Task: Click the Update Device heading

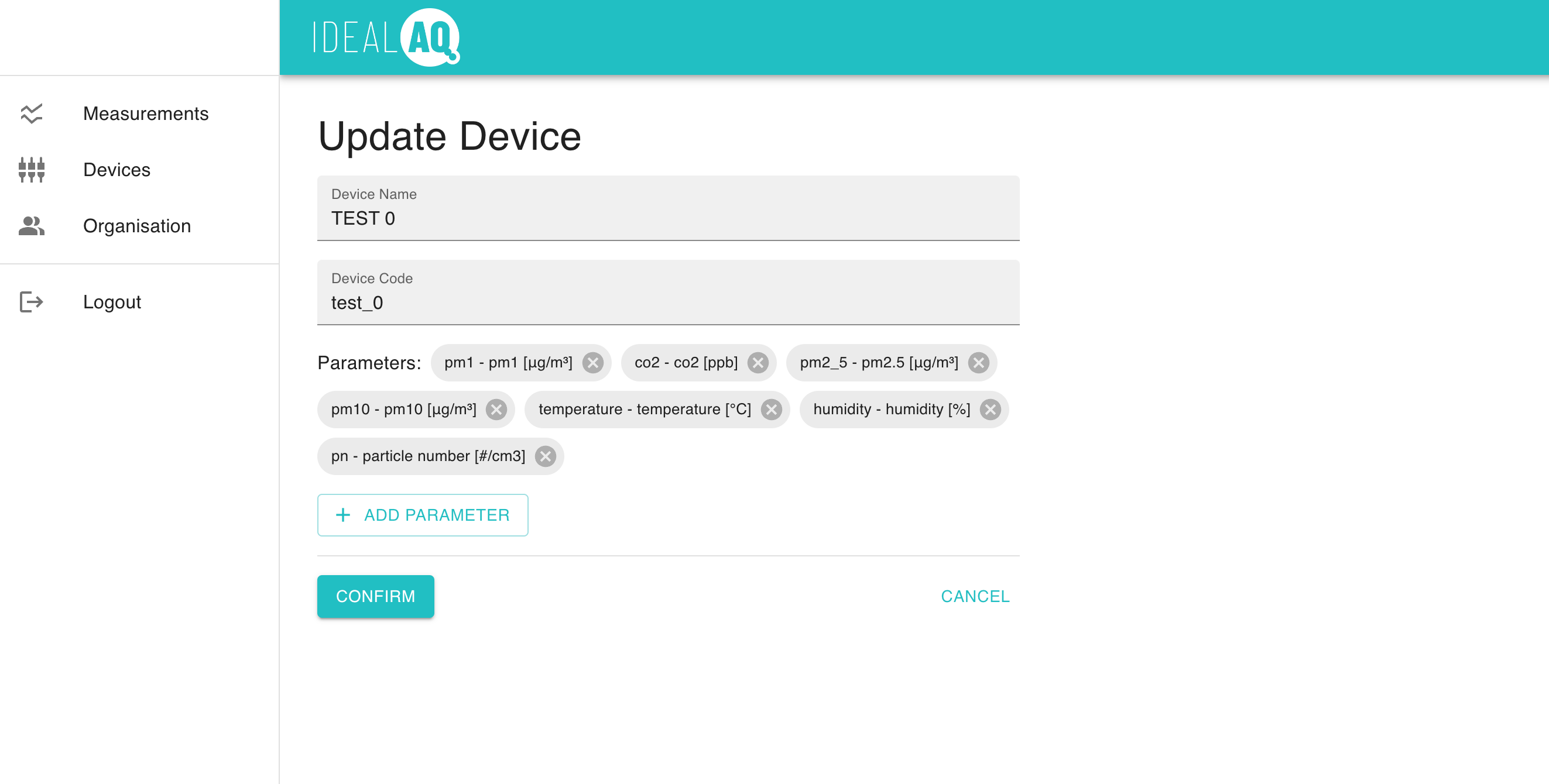Action: [x=449, y=136]
